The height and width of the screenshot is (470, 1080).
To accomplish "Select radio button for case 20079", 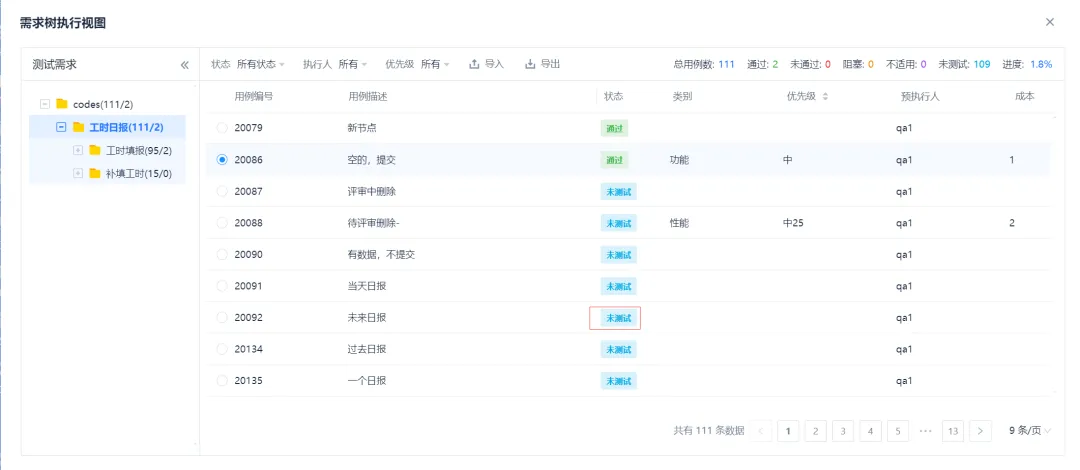I will tap(222, 128).
